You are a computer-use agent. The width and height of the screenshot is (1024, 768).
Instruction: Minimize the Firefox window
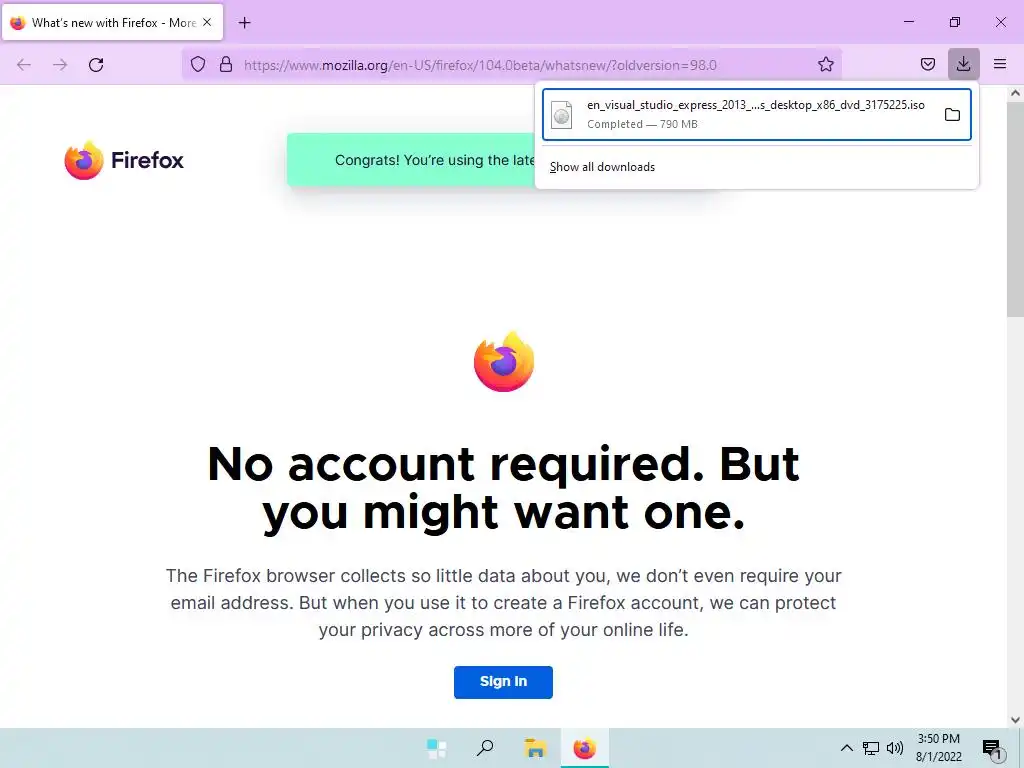[908, 22]
